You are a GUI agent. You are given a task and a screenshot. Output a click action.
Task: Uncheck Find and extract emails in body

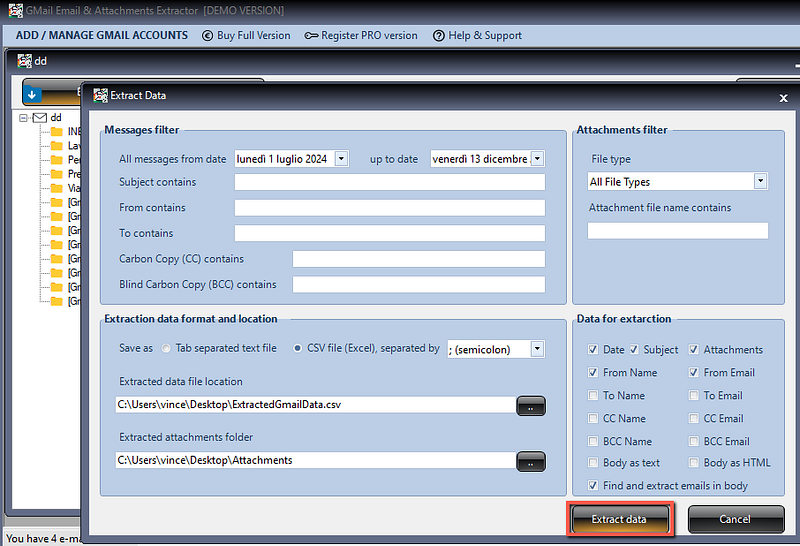(x=593, y=485)
